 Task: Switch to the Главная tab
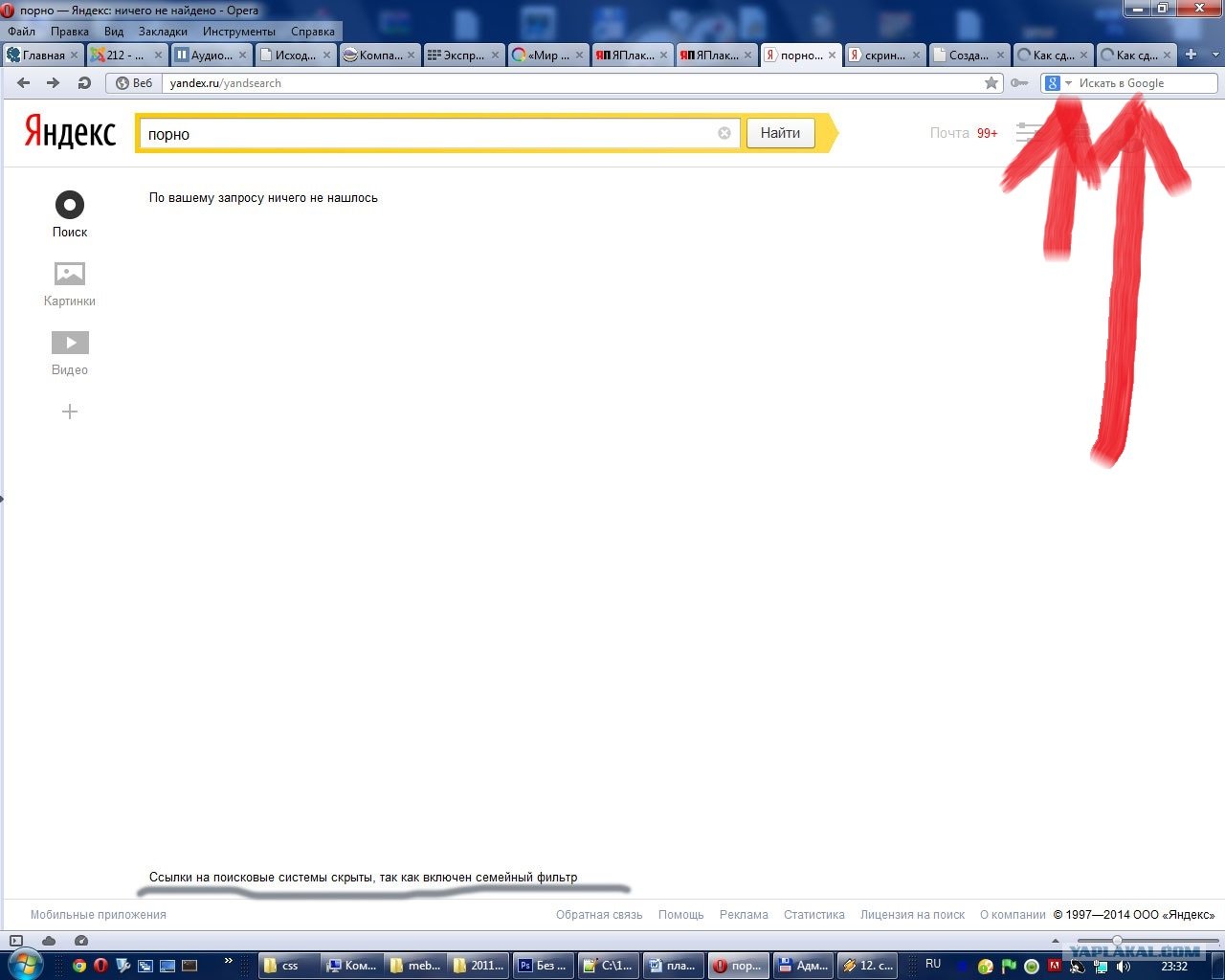click(44, 55)
